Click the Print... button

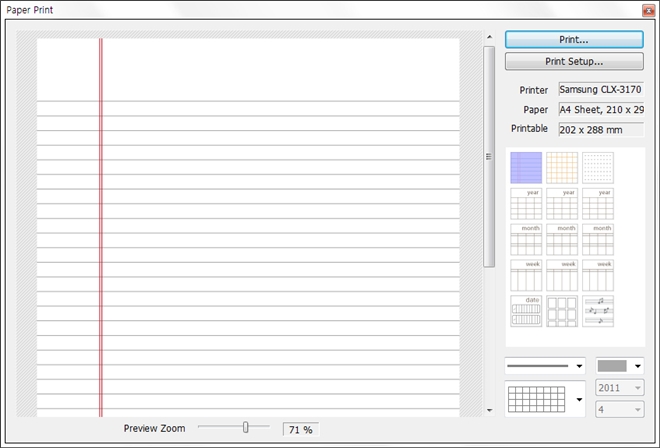(574, 40)
